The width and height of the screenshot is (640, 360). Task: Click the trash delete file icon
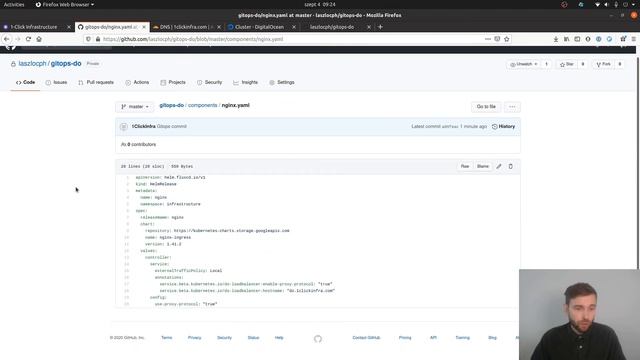(511, 167)
